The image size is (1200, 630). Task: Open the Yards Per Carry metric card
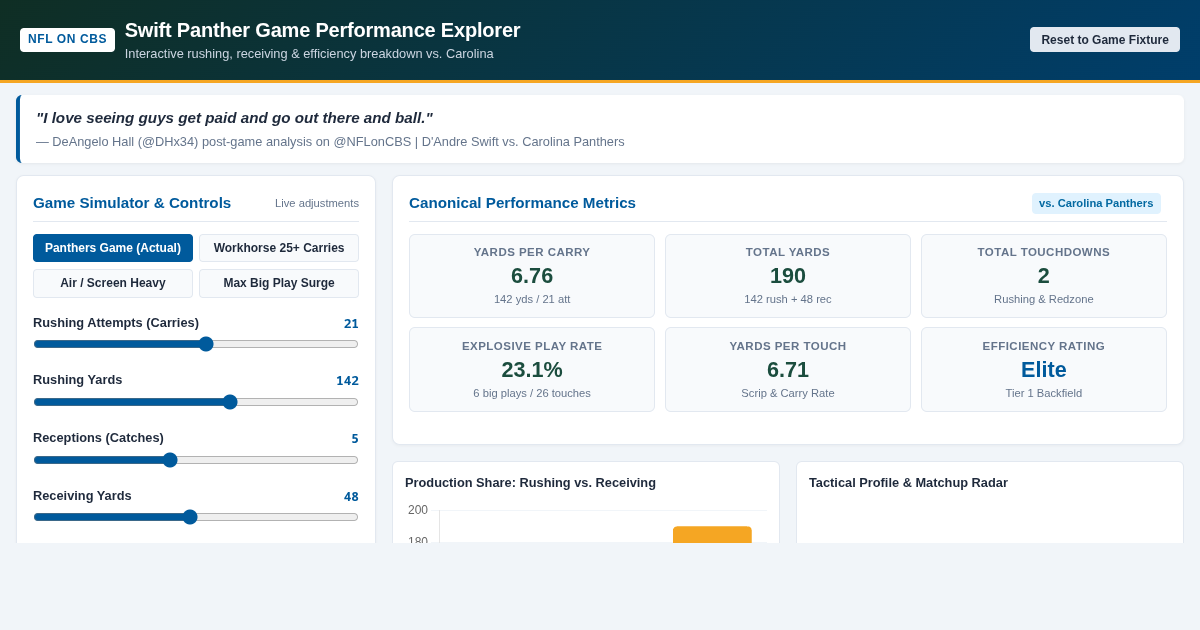pos(532,276)
